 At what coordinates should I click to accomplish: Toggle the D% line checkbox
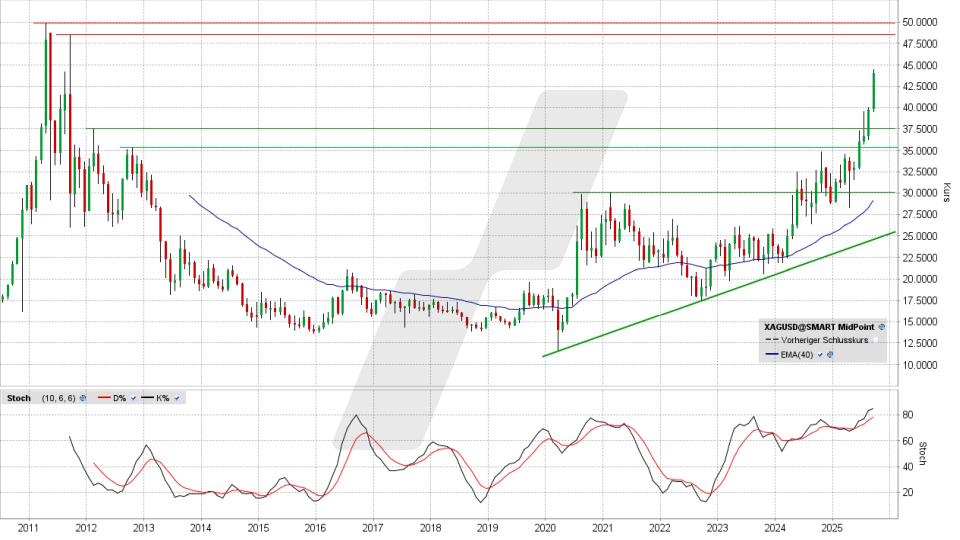pos(133,398)
